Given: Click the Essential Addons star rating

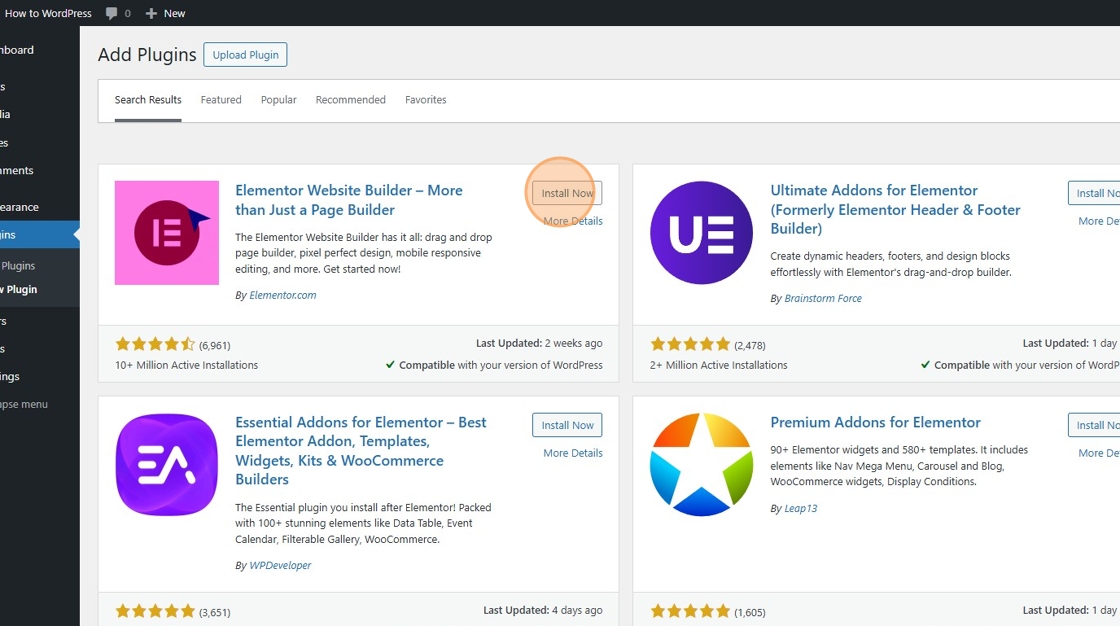Looking at the screenshot, I should 155,611.
